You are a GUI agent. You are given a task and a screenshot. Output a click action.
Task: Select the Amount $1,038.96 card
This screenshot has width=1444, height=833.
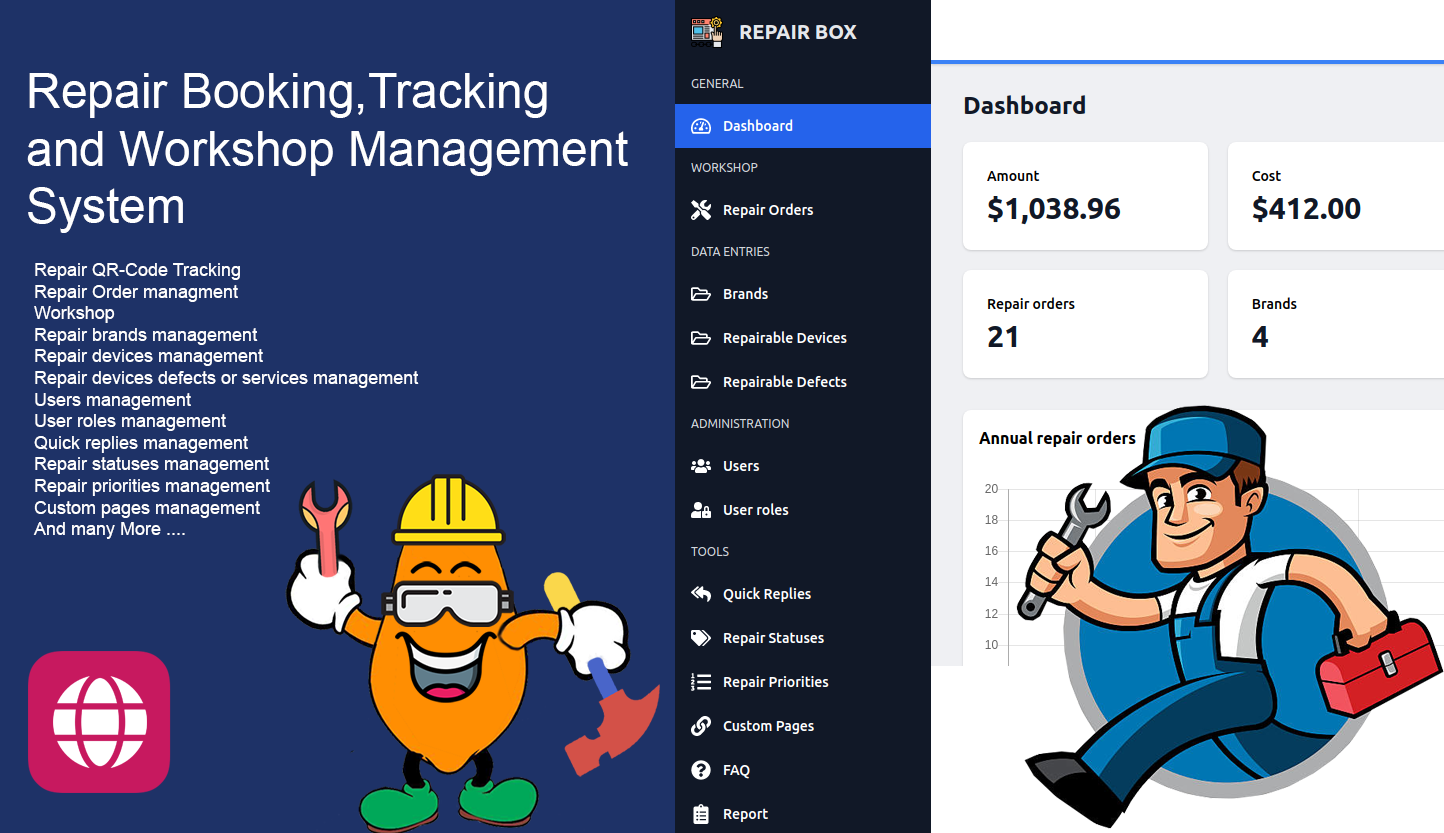1085,196
